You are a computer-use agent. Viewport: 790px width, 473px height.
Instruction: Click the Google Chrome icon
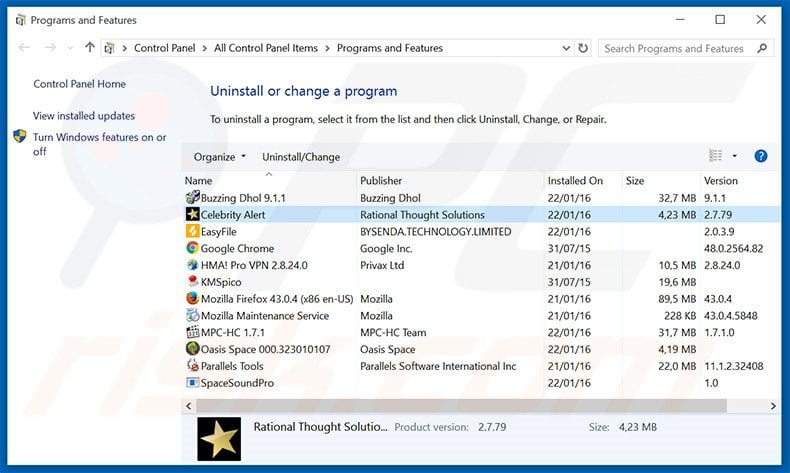[192, 248]
